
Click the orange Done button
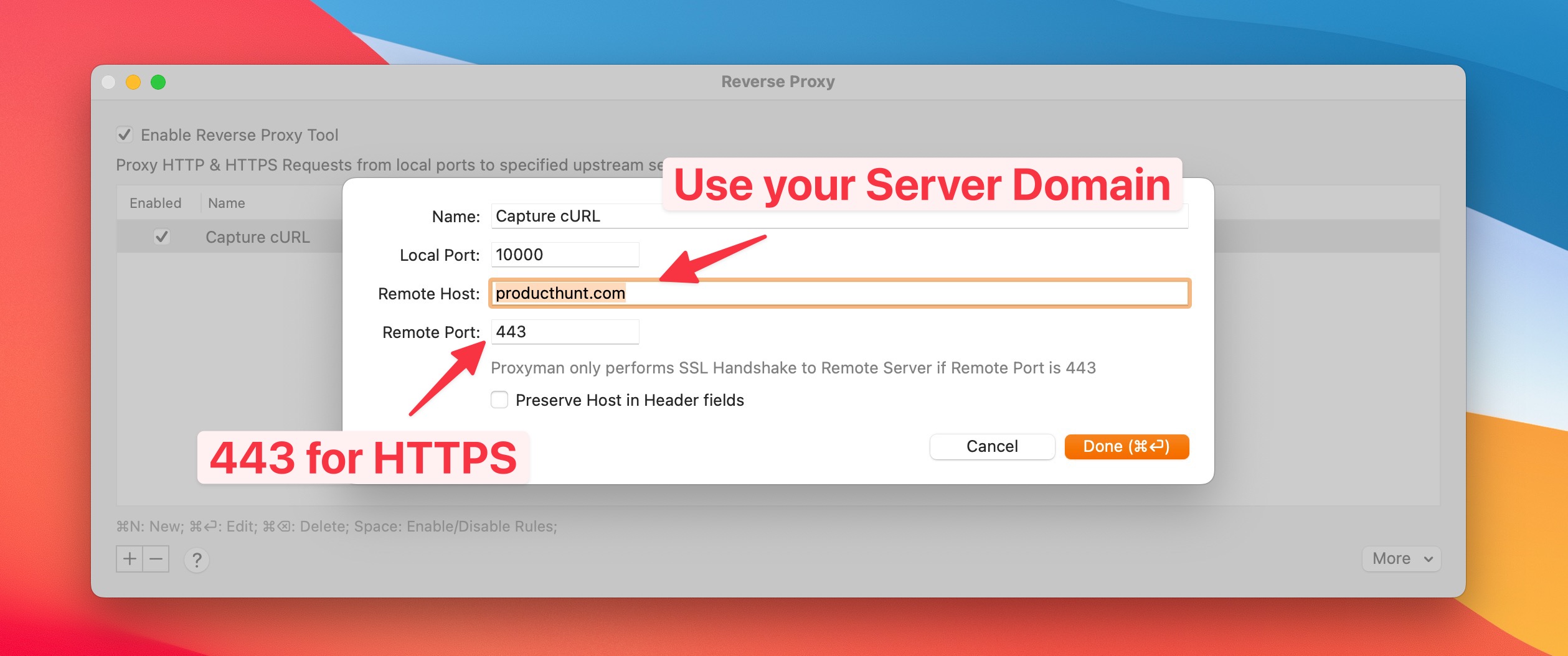(x=1126, y=446)
